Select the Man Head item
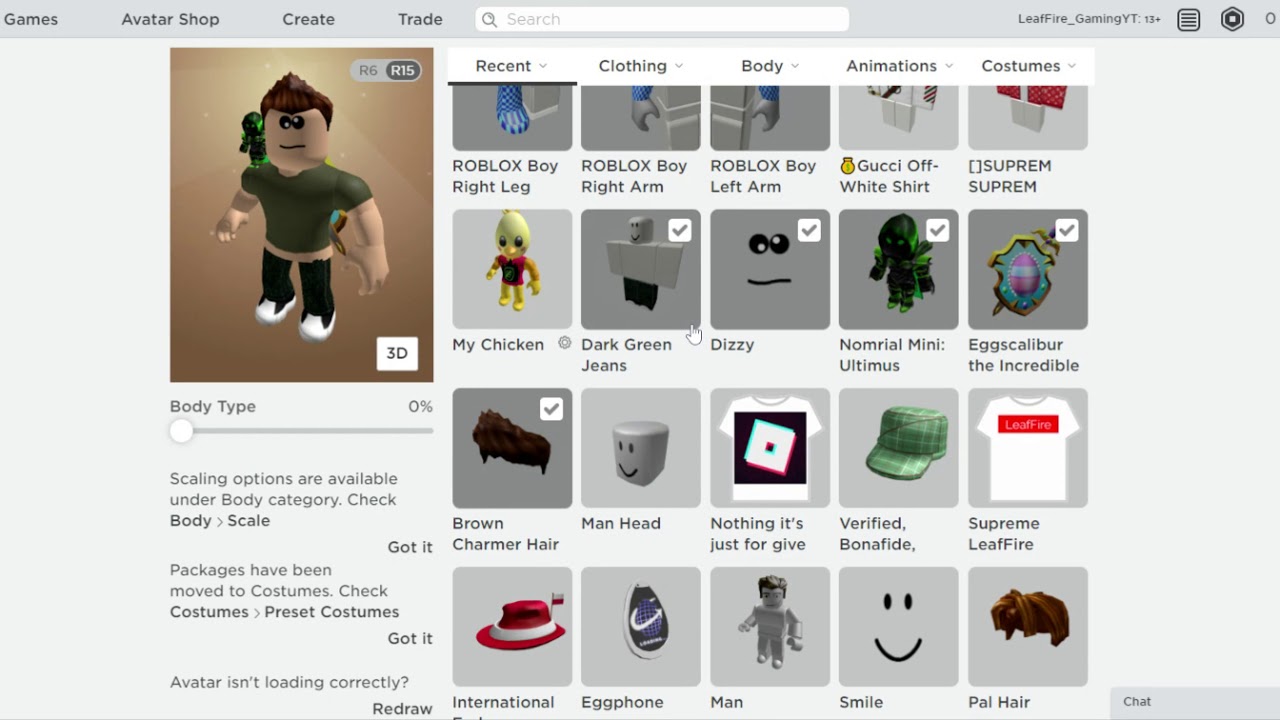Viewport: 1280px width, 720px height. coord(641,448)
